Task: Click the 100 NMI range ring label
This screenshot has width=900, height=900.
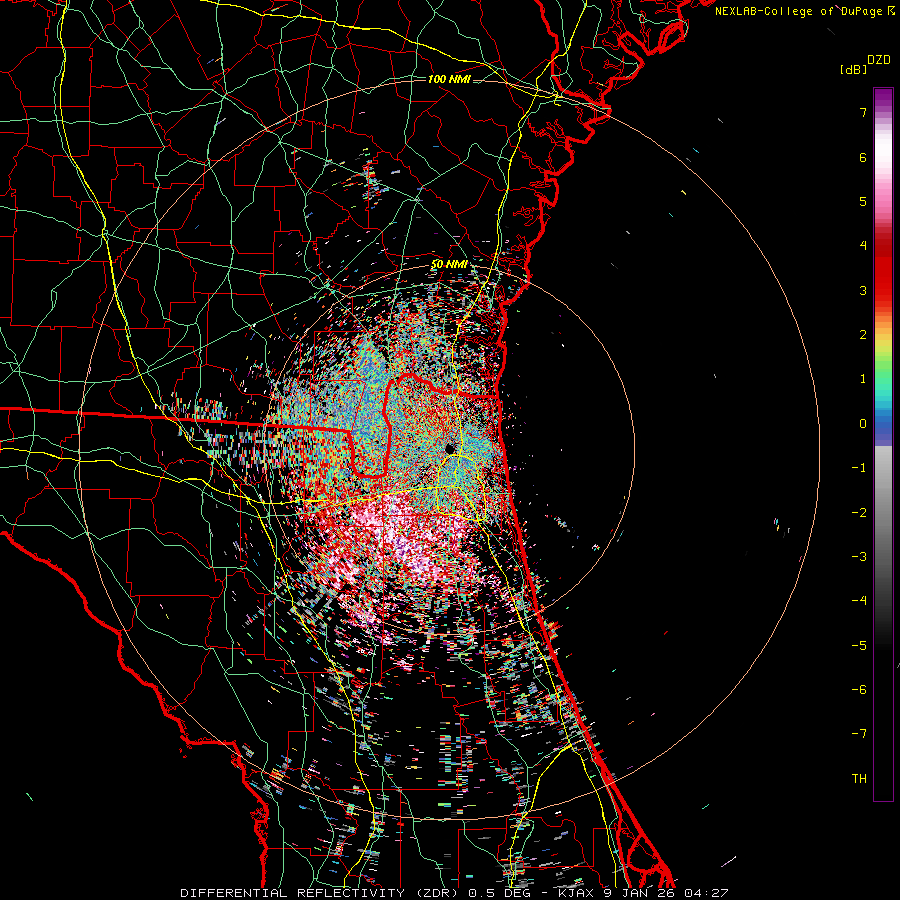Action: [449, 79]
